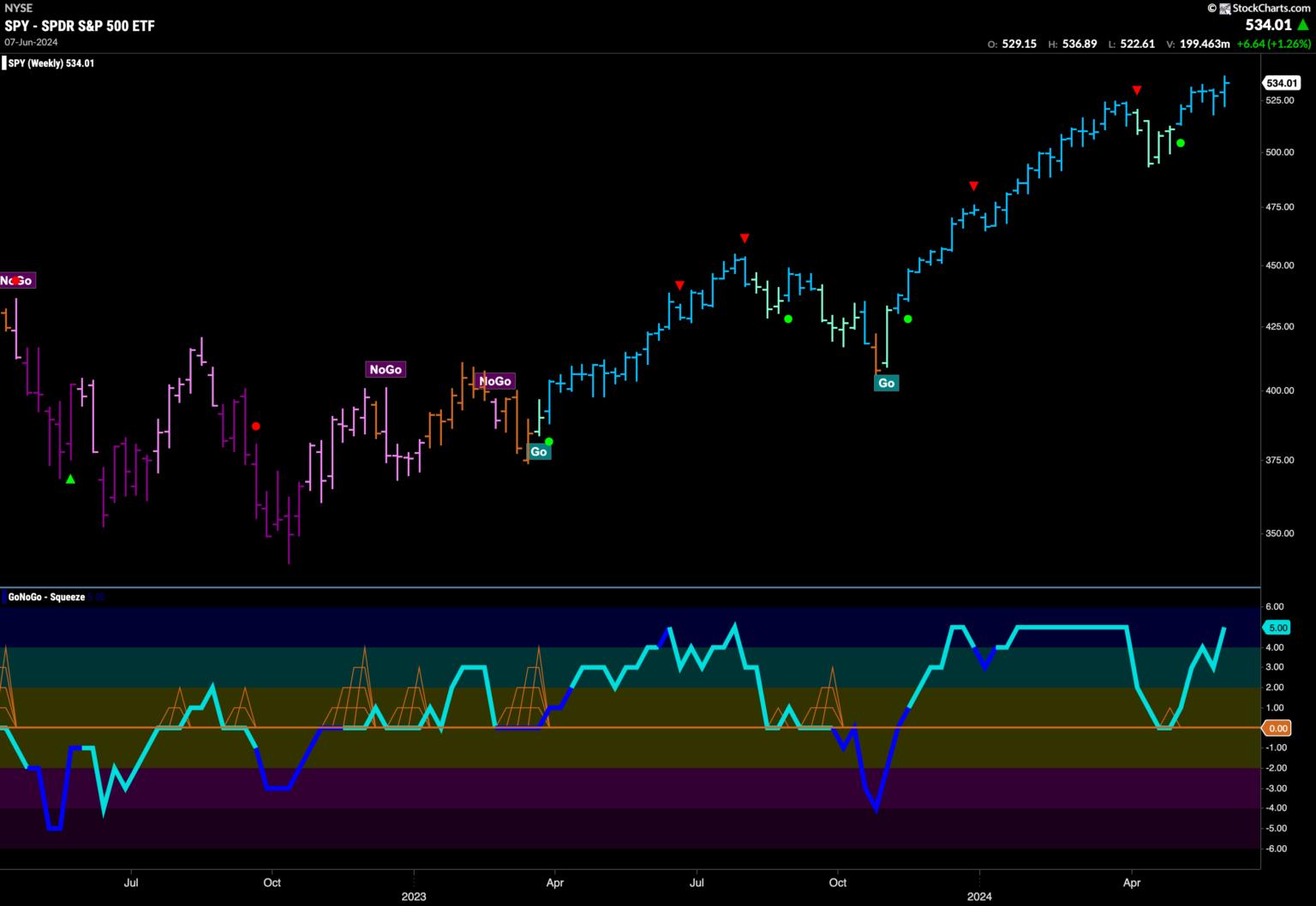Click the 534.01 price tag on the price axis
The width and height of the screenshot is (1316, 906).
click(1280, 83)
